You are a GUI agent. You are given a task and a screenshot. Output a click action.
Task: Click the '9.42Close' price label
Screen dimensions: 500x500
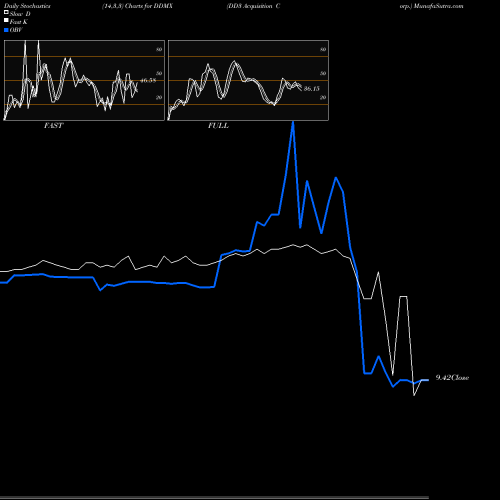click(x=452, y=378)
